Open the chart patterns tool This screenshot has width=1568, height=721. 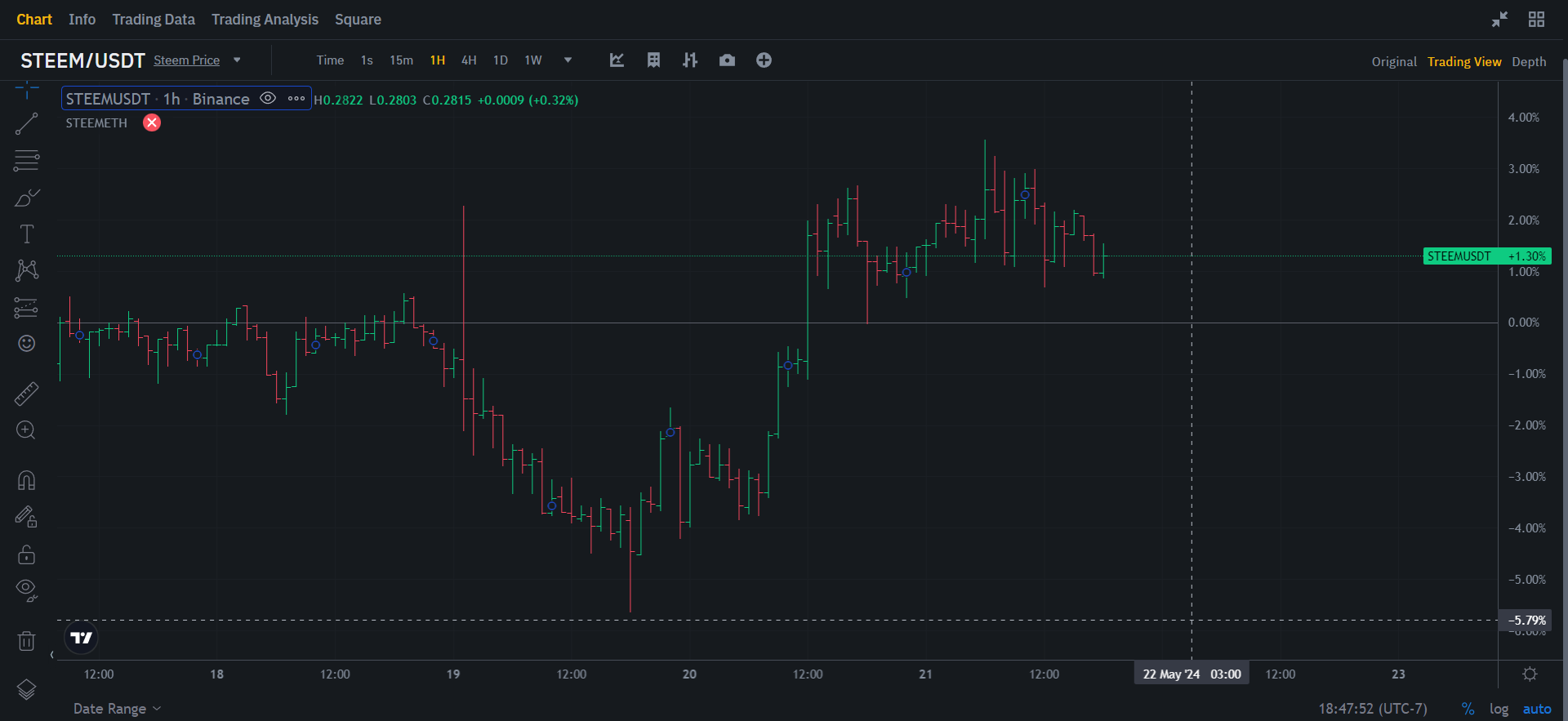coord(26,270)
